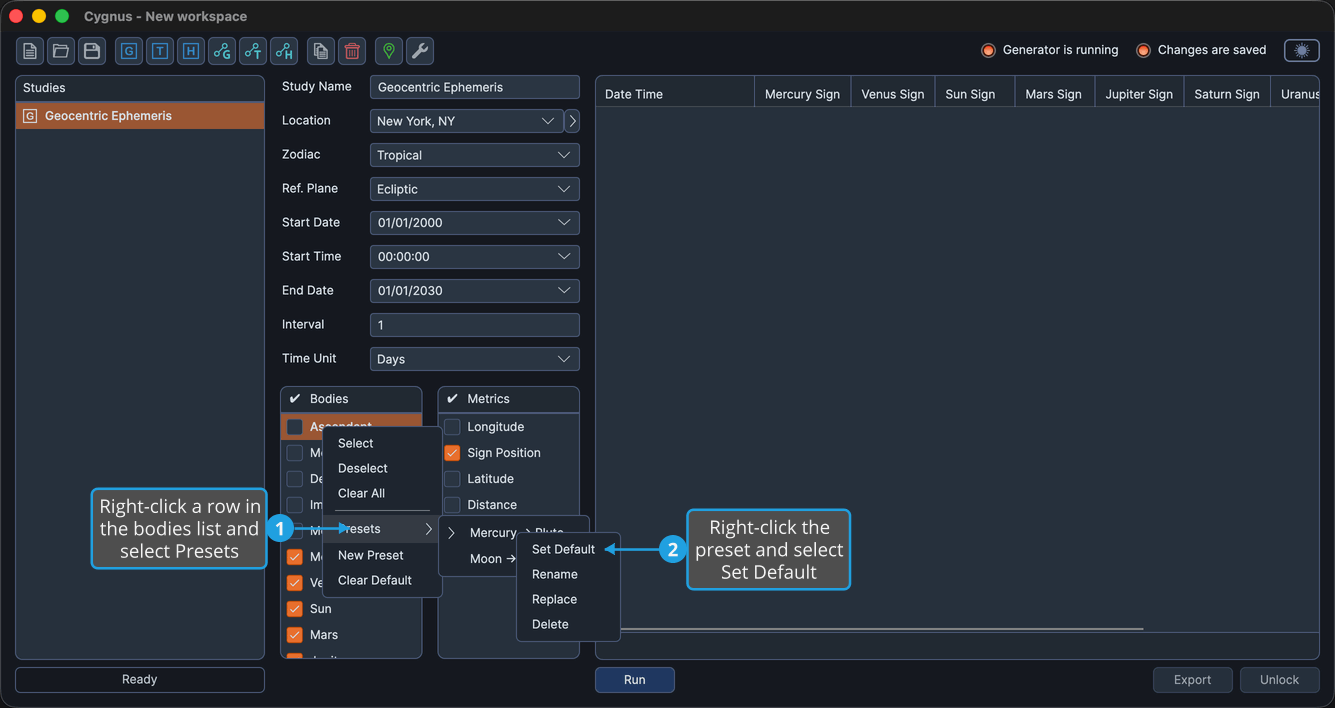Add a linked G aspect study
Screen dimensions: 1335x708
[x=222, y=51]
